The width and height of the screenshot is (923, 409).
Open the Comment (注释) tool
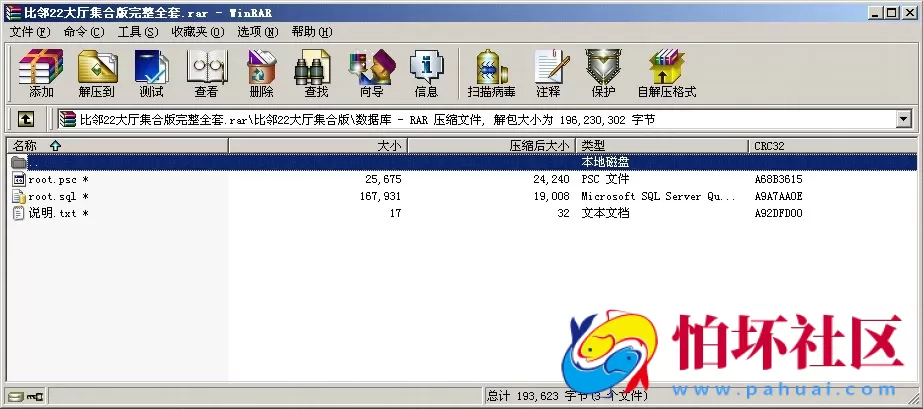(552, 73)
